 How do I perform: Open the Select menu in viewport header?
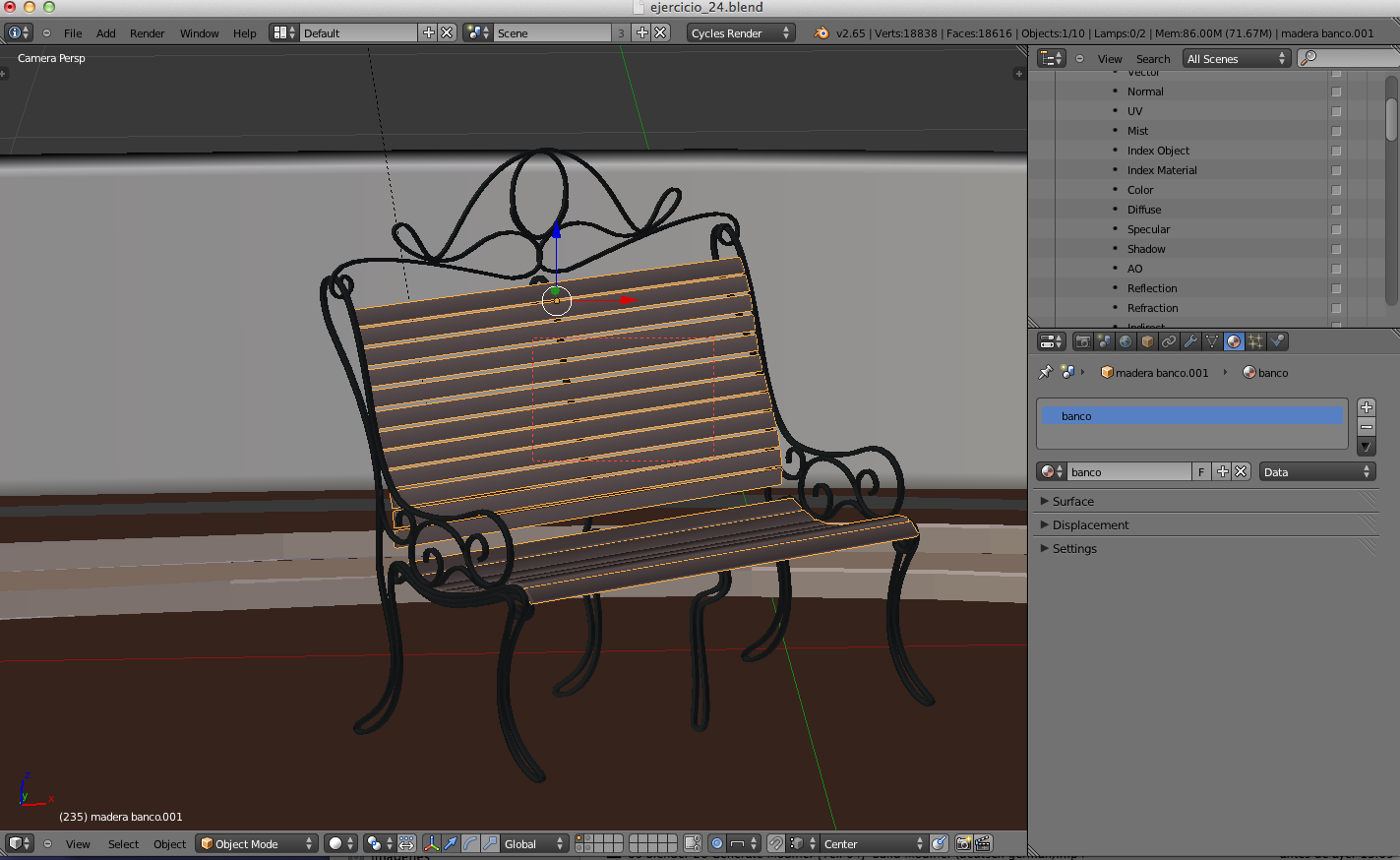click(x=123, y=843)
